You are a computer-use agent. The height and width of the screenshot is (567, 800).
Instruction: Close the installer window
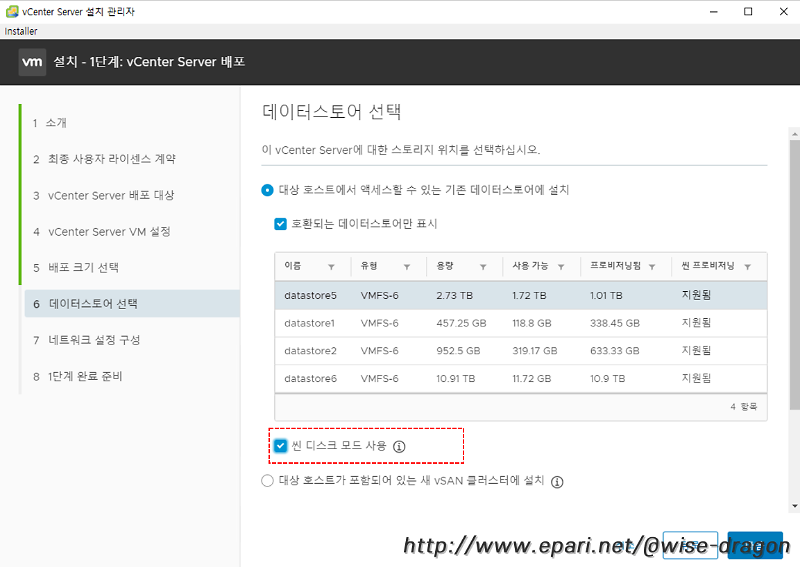pos(784,12)
